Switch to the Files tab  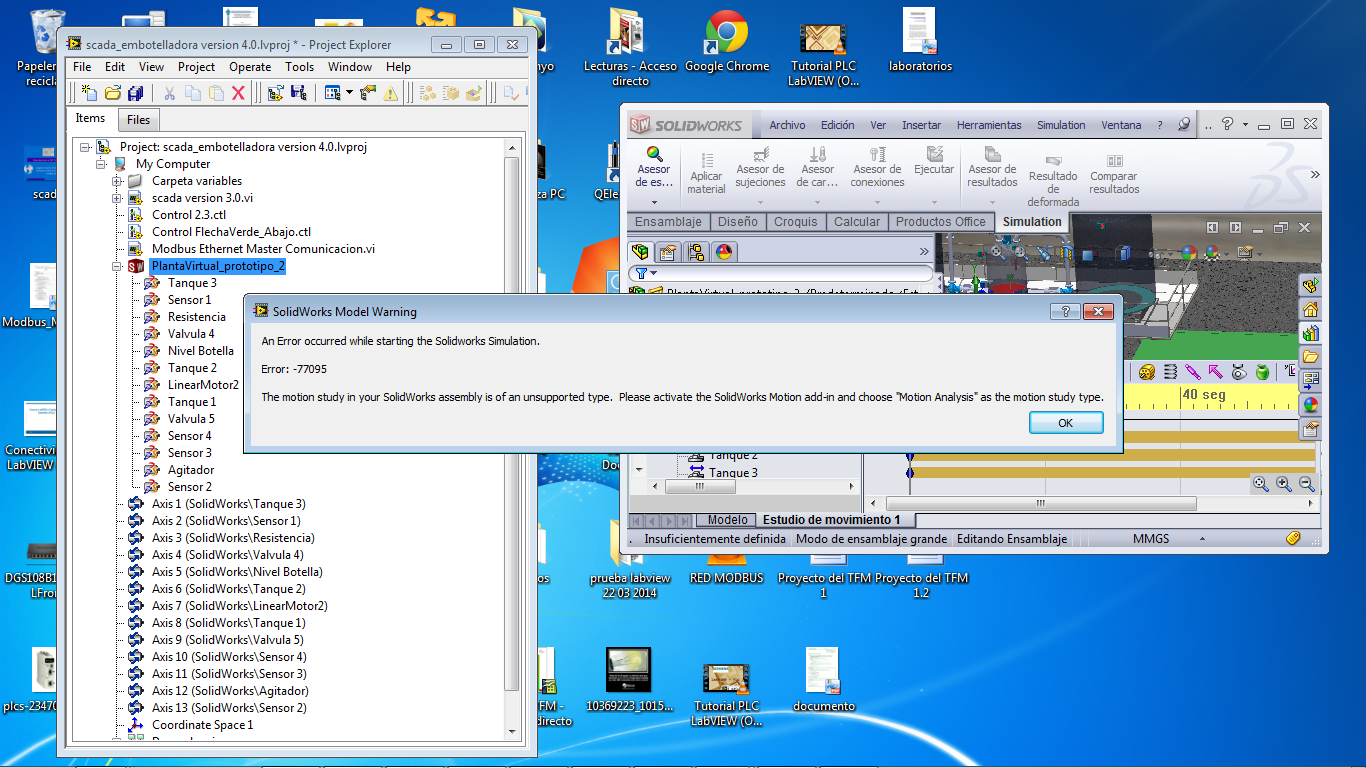click(139, 120)
